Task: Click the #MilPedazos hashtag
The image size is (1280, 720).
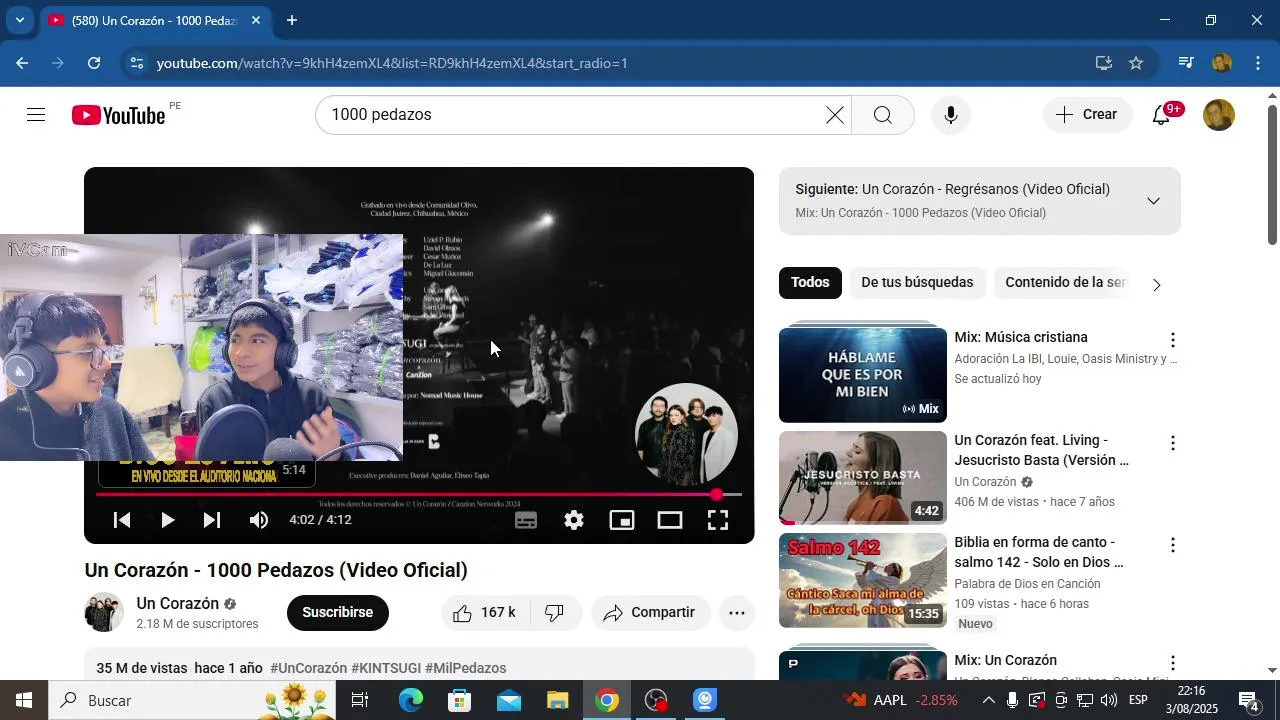Action: click(466, 668)
